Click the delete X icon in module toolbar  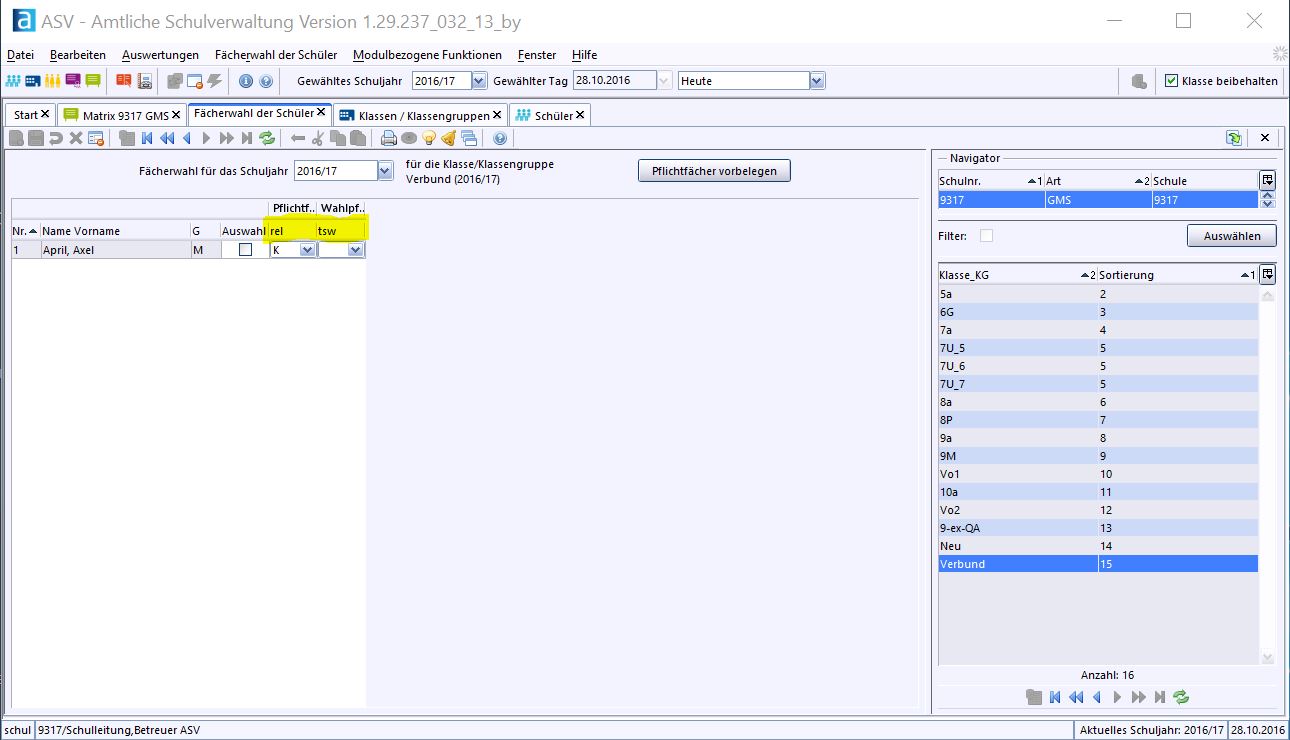[x=75, y=138]
